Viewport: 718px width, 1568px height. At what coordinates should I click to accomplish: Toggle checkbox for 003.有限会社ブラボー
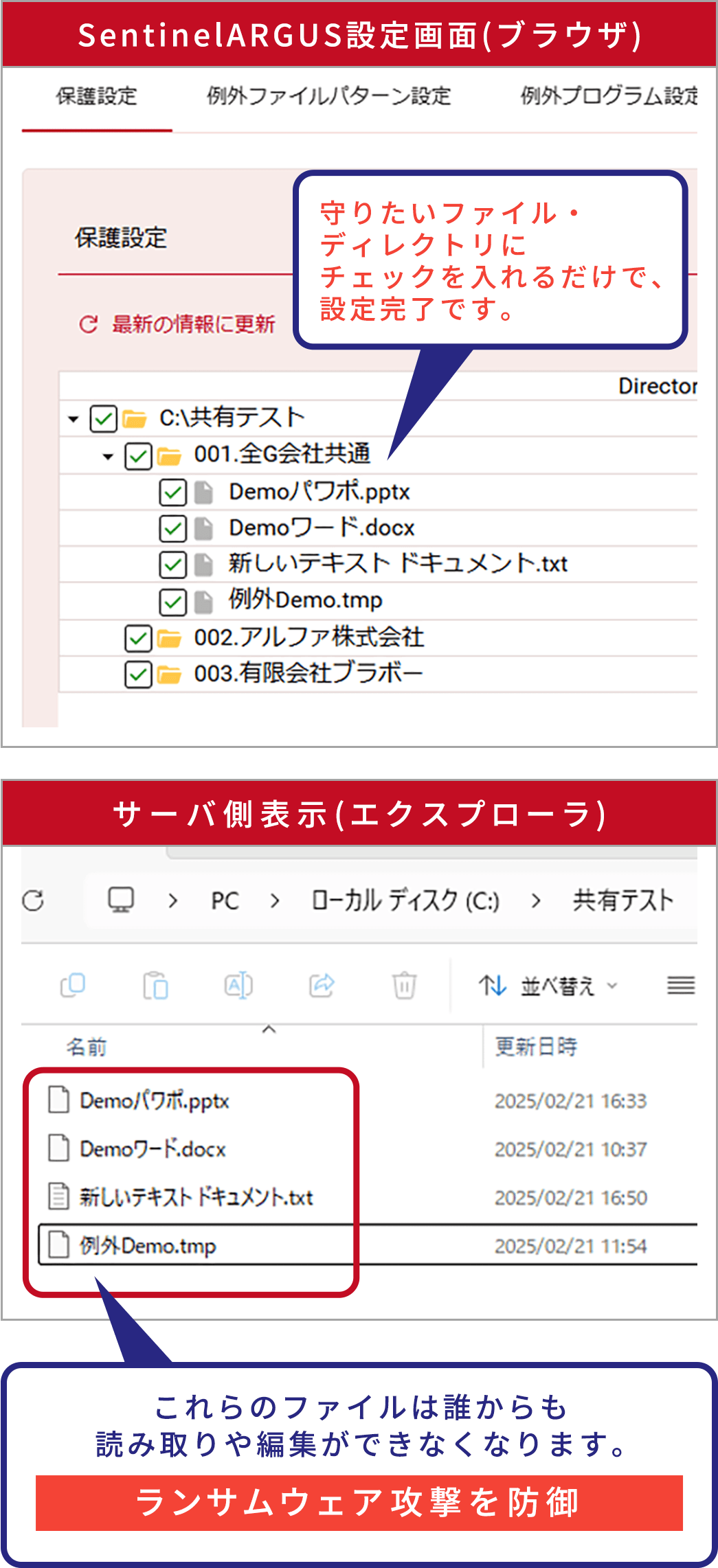(138, 674)
